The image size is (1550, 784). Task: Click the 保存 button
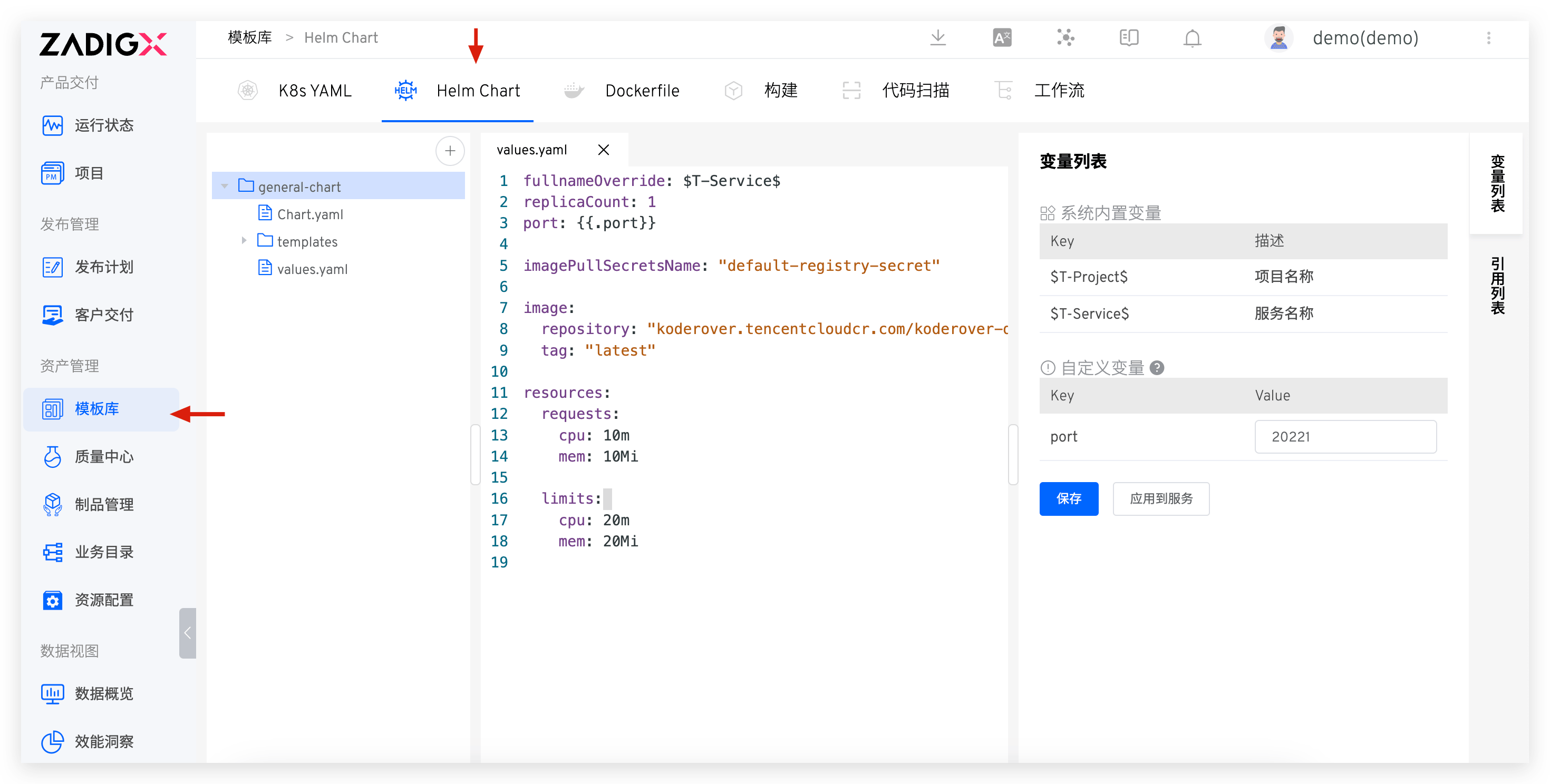1069,498
